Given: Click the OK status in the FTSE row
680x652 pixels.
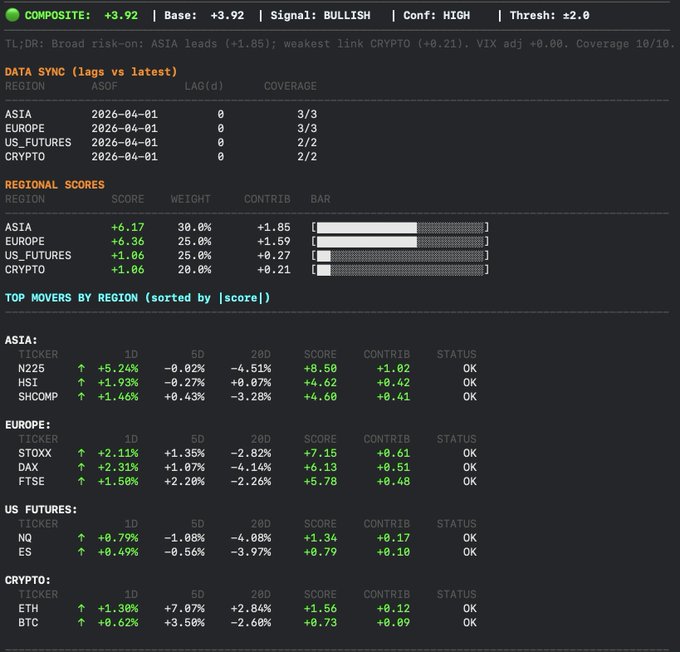Looking at the screenshot, I should [x=469, y=481].
